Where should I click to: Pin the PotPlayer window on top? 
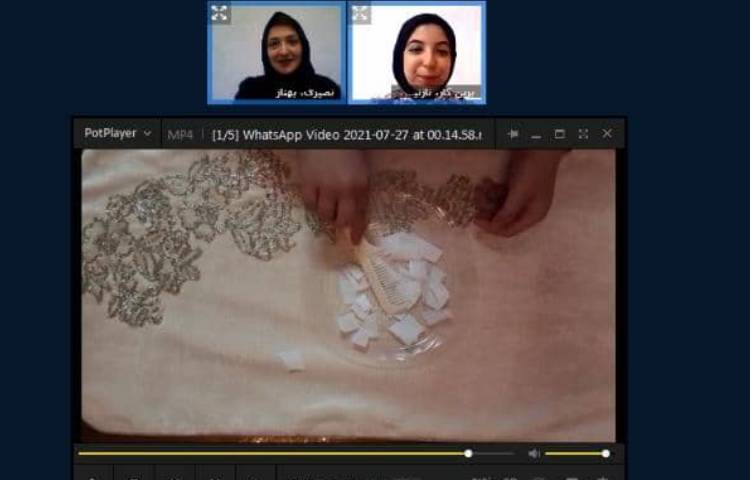(513, 134)
